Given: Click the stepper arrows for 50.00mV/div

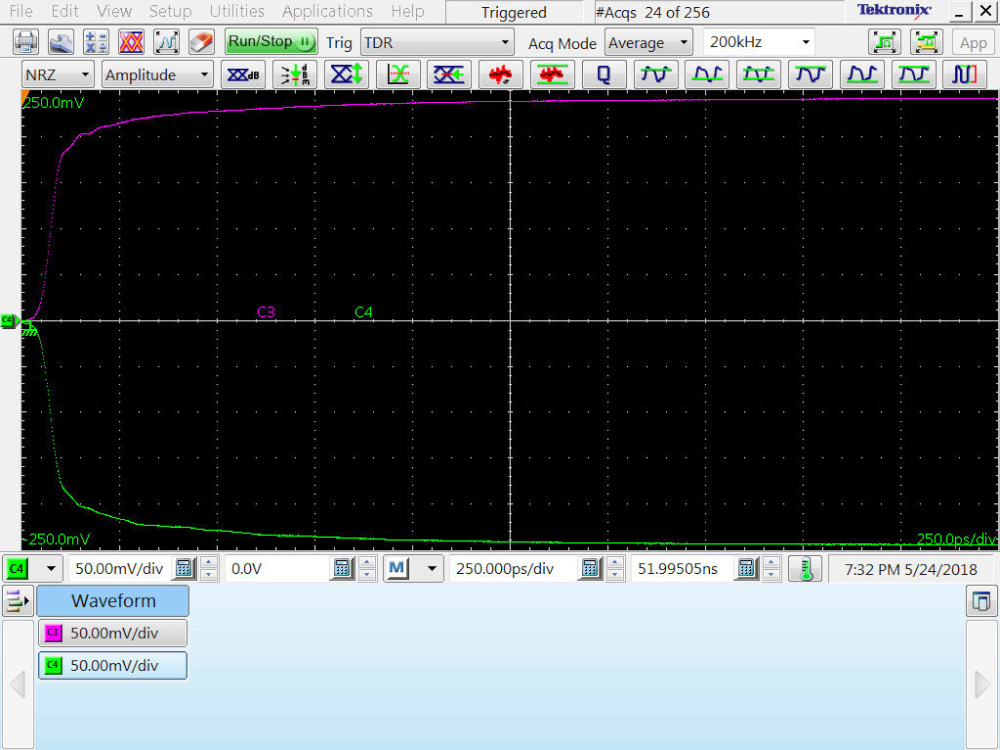Looking at the screenshot, I should 209,568.
